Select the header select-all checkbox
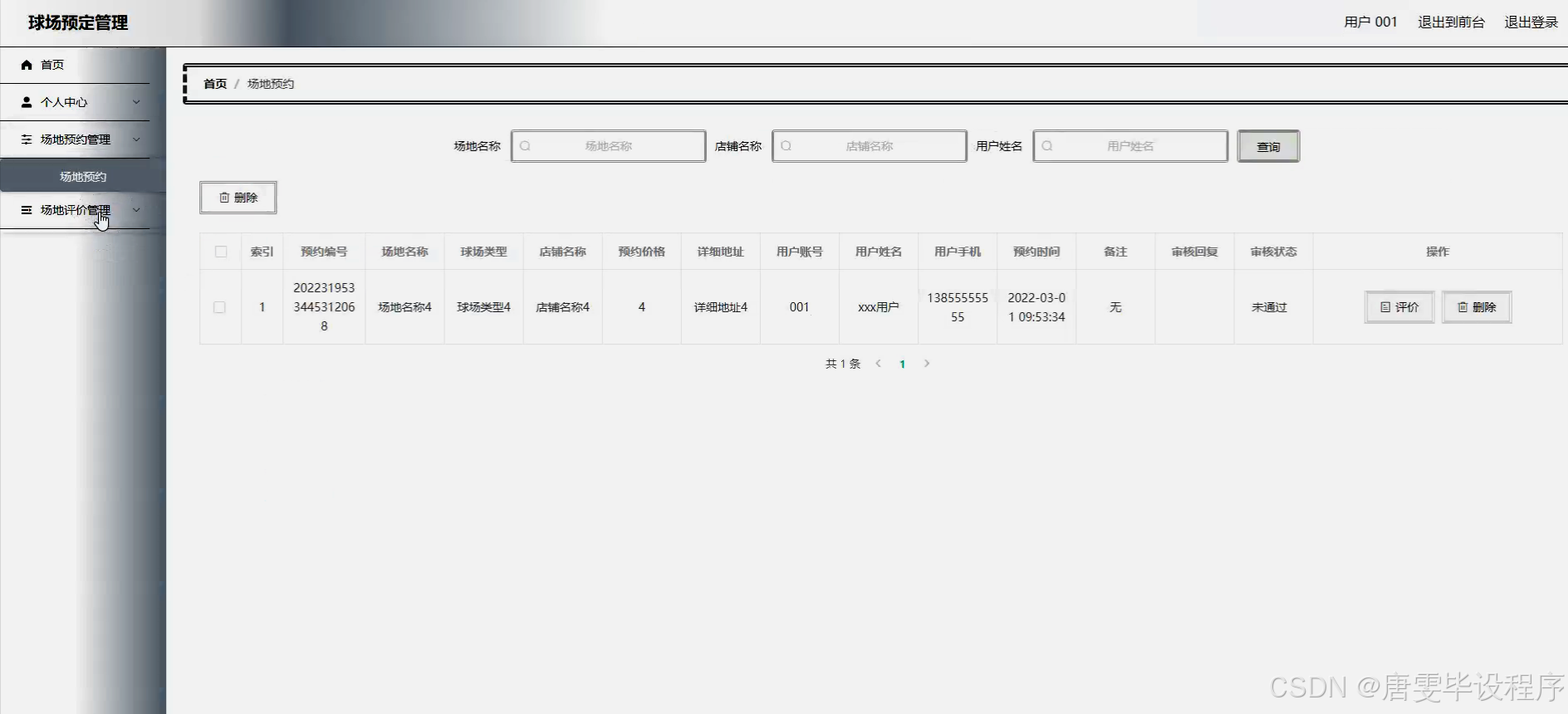 click(x=221, y=252)
